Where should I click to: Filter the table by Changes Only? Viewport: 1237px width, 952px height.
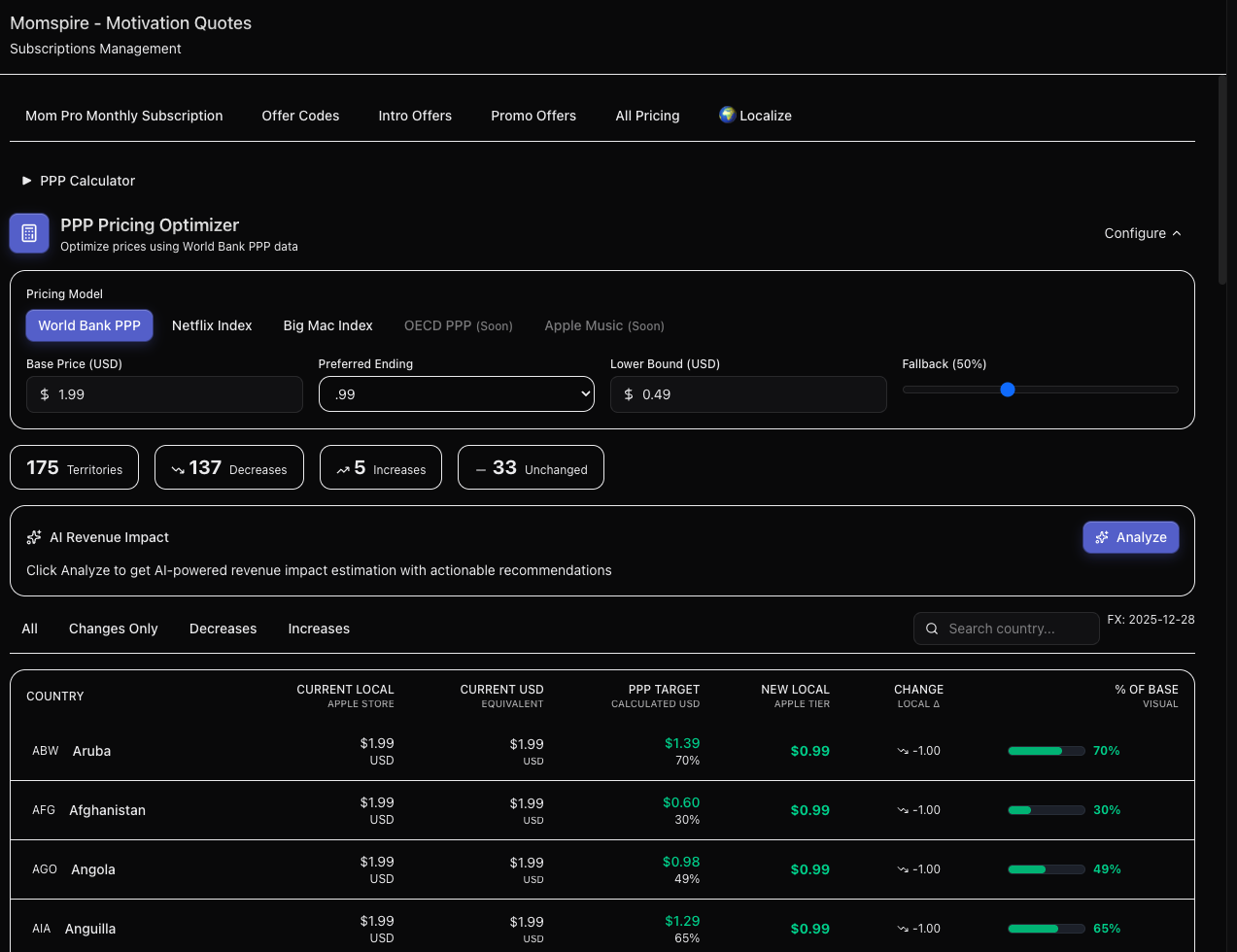pyautogui.click(x=113, y=629)
